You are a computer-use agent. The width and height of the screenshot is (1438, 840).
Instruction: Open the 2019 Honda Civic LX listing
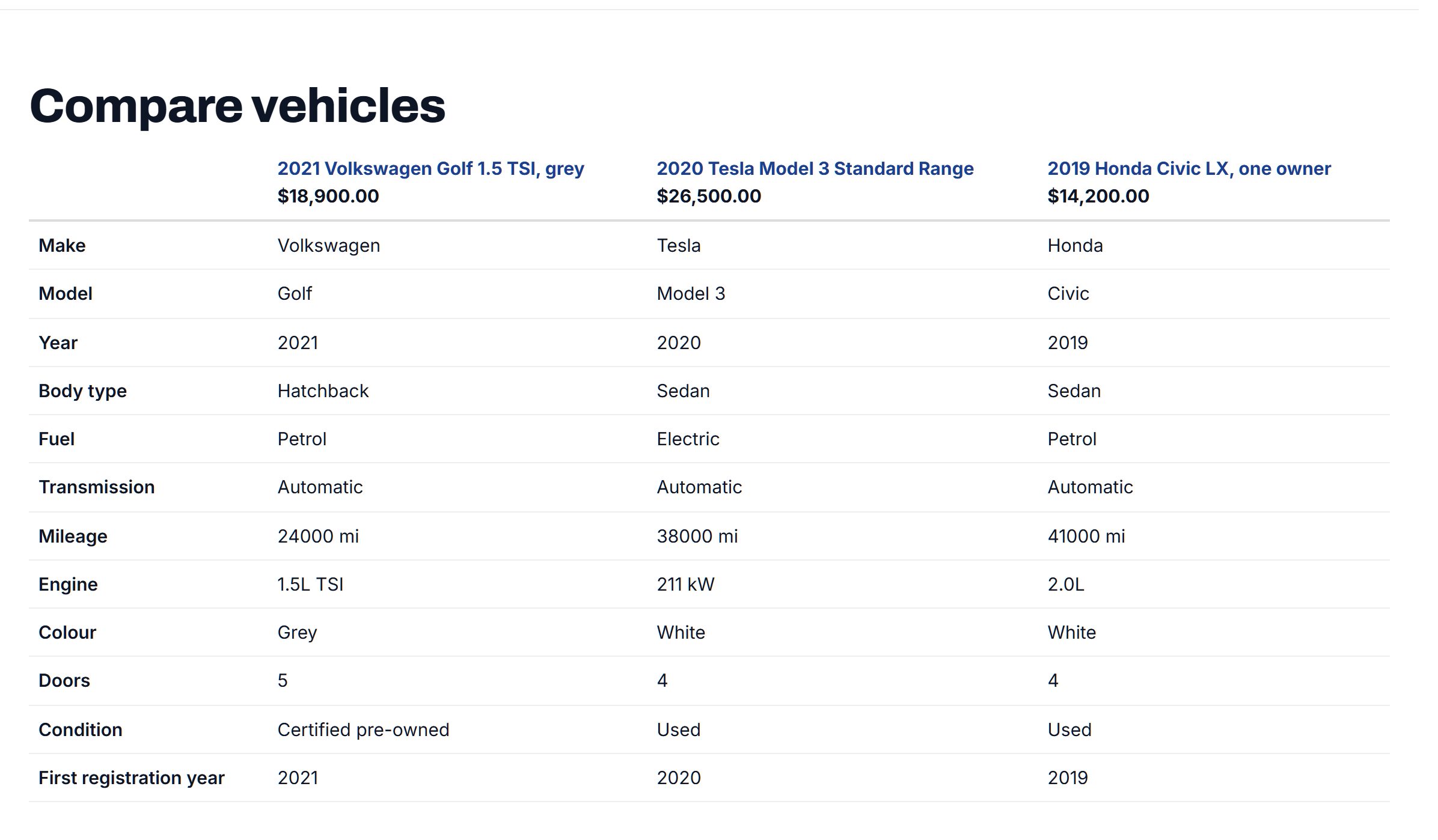1189,169
